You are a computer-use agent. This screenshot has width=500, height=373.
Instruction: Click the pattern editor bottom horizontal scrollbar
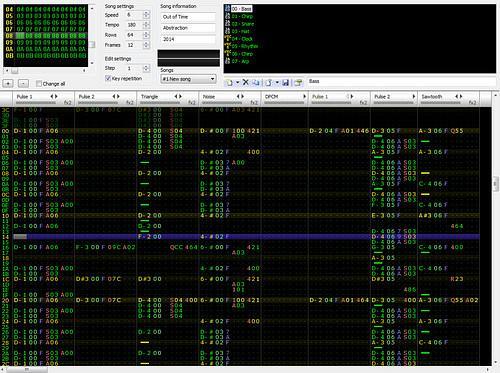[x=27, y=370]
